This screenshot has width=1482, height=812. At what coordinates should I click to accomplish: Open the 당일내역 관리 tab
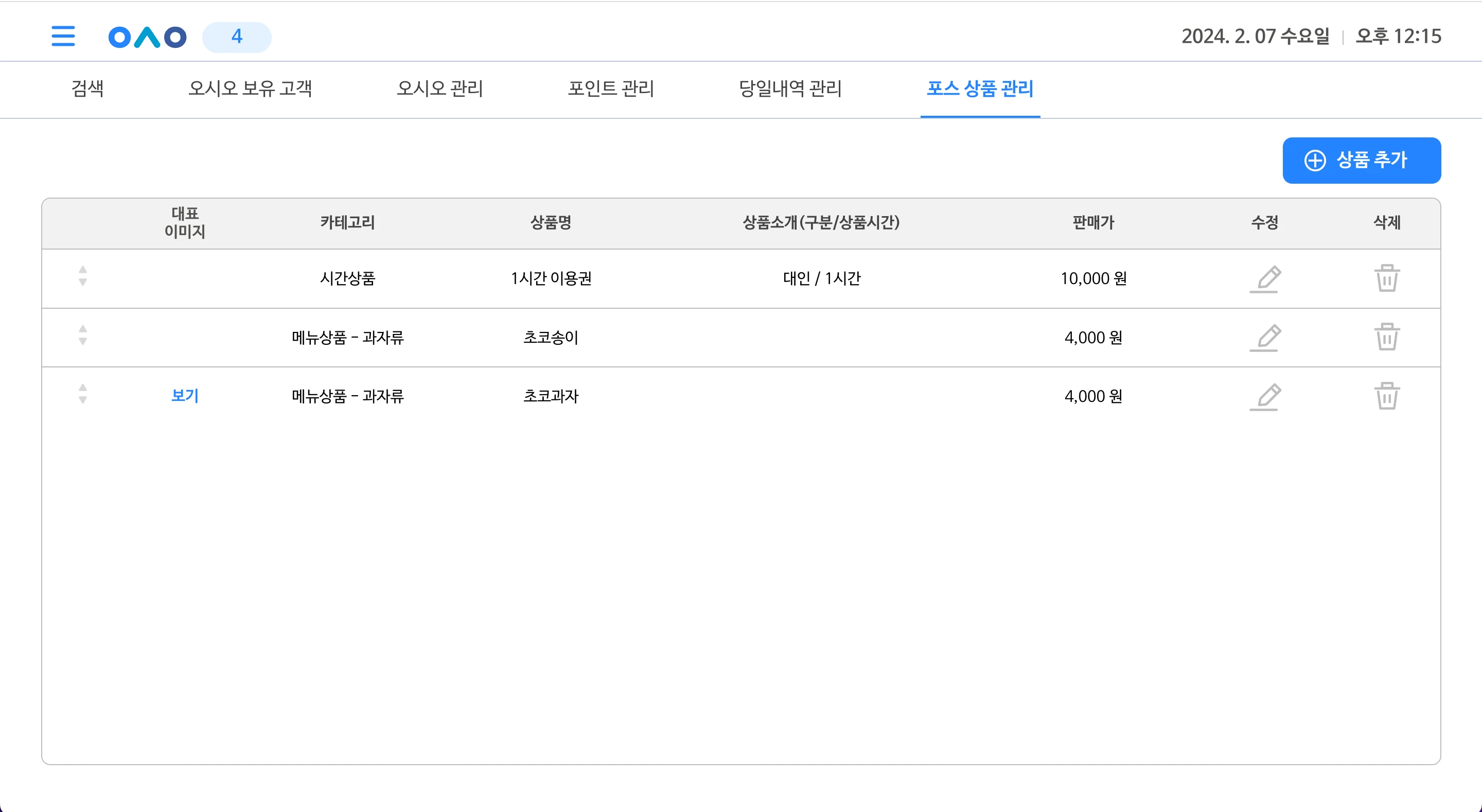[790, 89]
